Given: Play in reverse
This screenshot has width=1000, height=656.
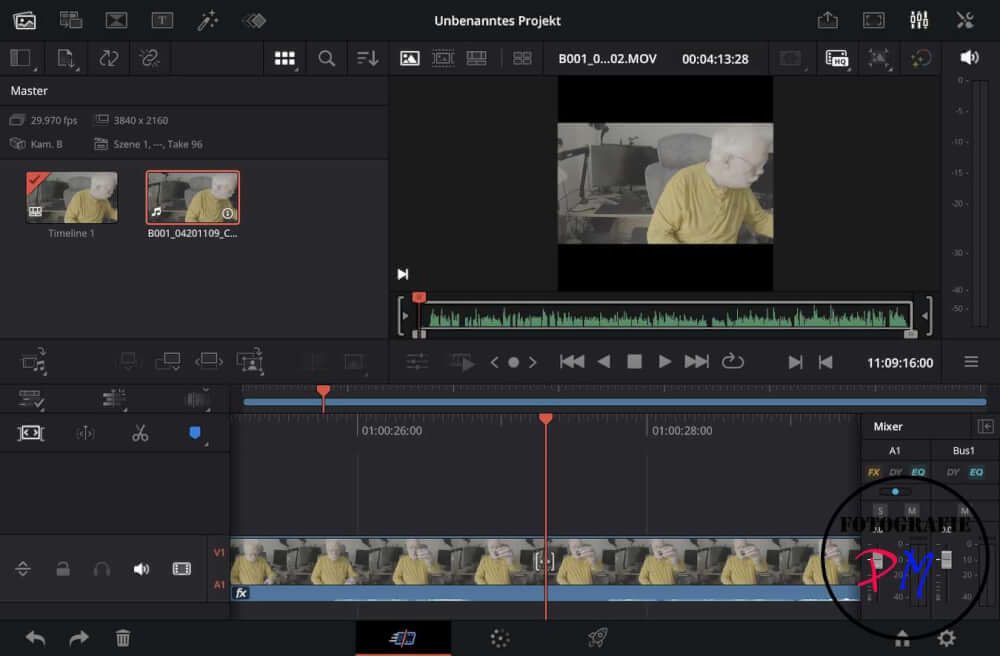Looking at the screenshot, I should [x=603, y=362].
